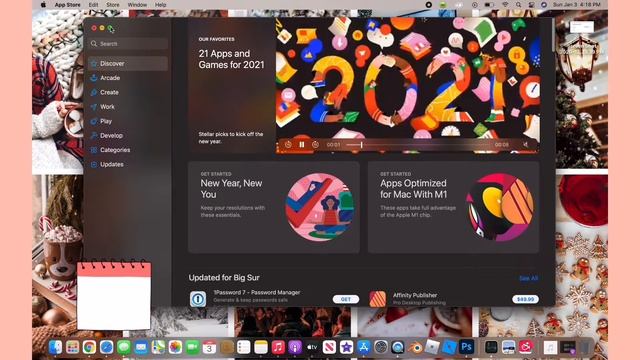Click the App Store Dock icon

pyautogui.click(x=364, y=347)
